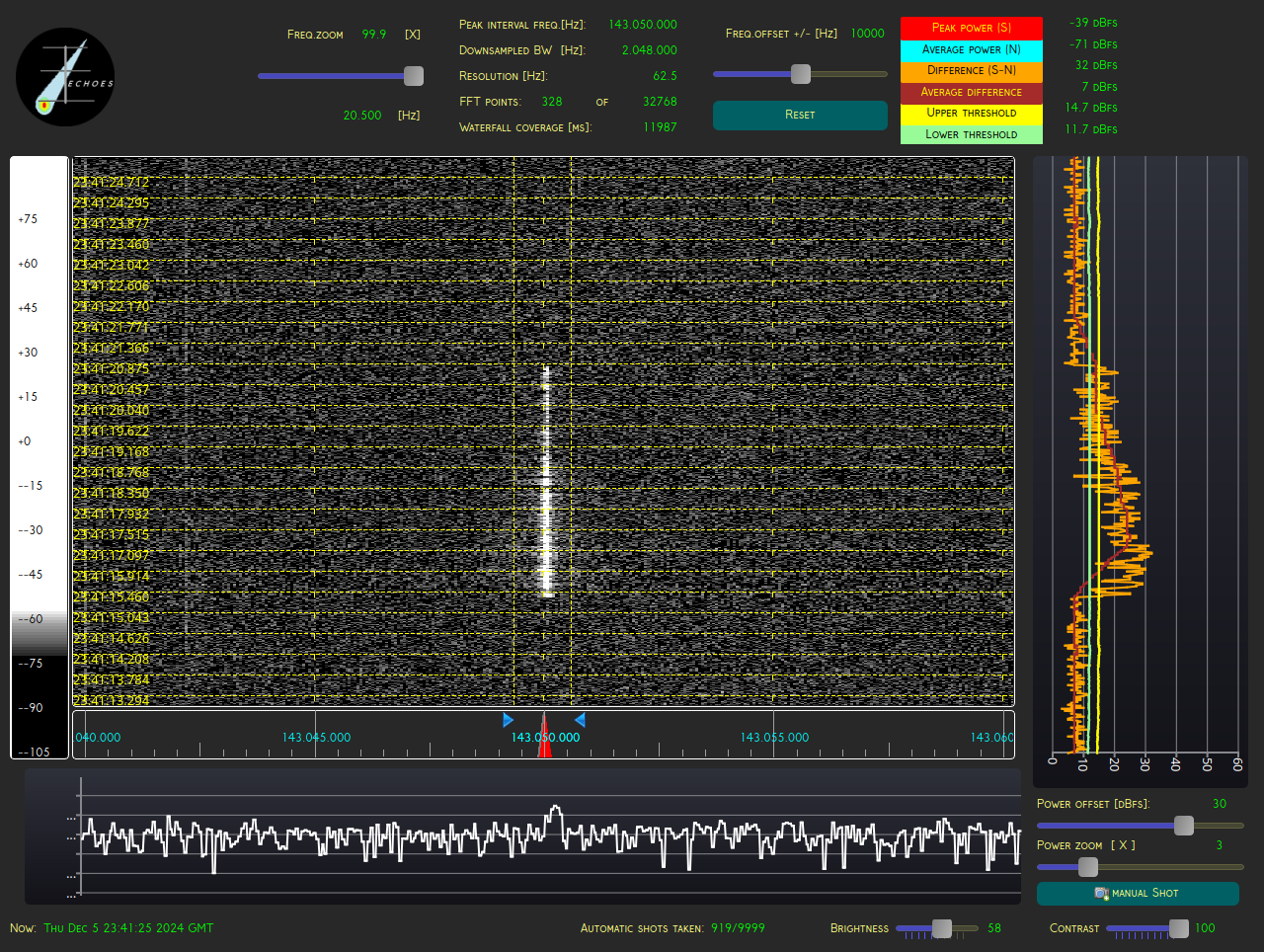Click the FFT total value 32768
This screenshot has height=952, width=1264.
coord(660,102)
